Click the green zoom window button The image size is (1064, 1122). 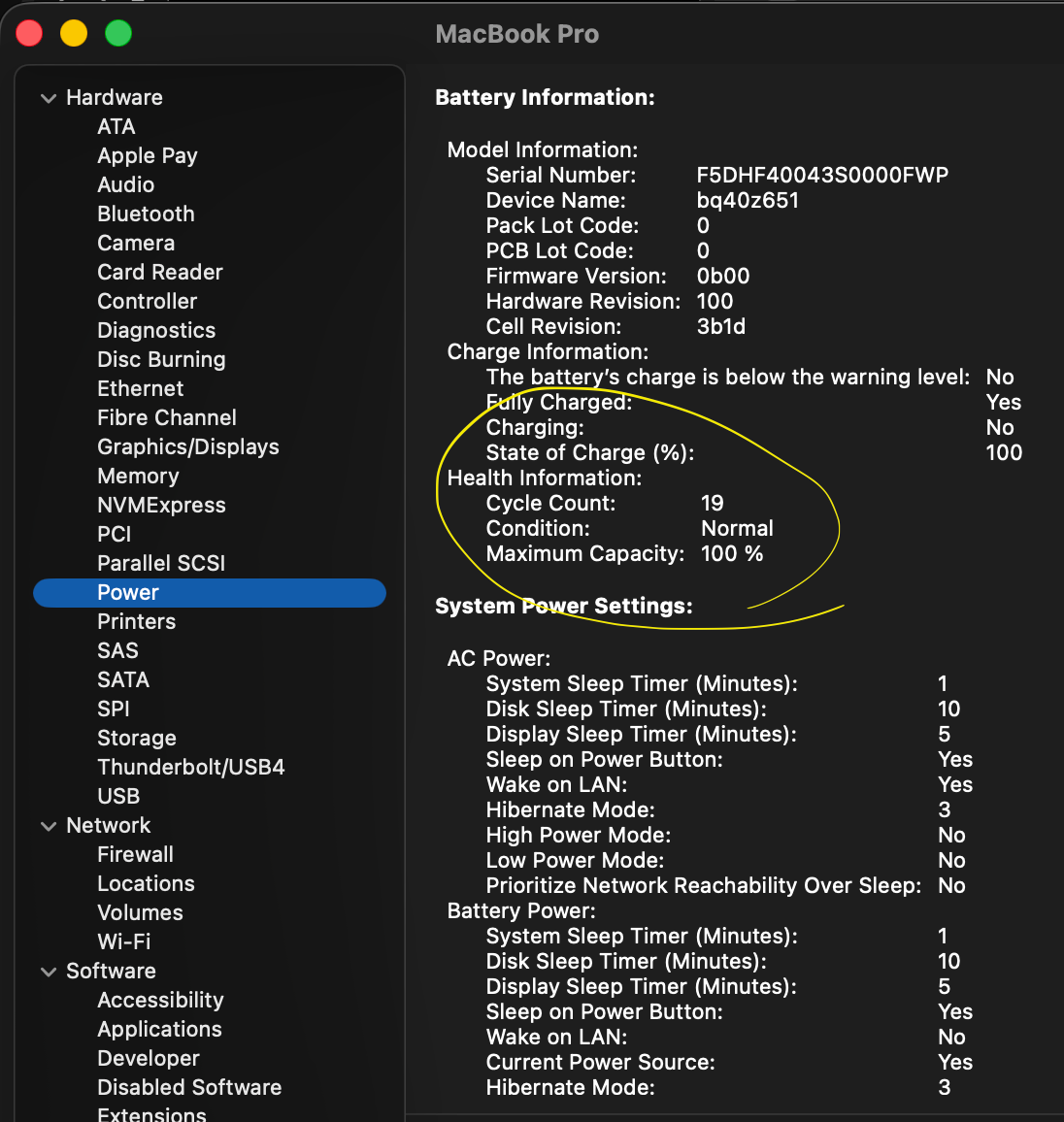(118, 33)
